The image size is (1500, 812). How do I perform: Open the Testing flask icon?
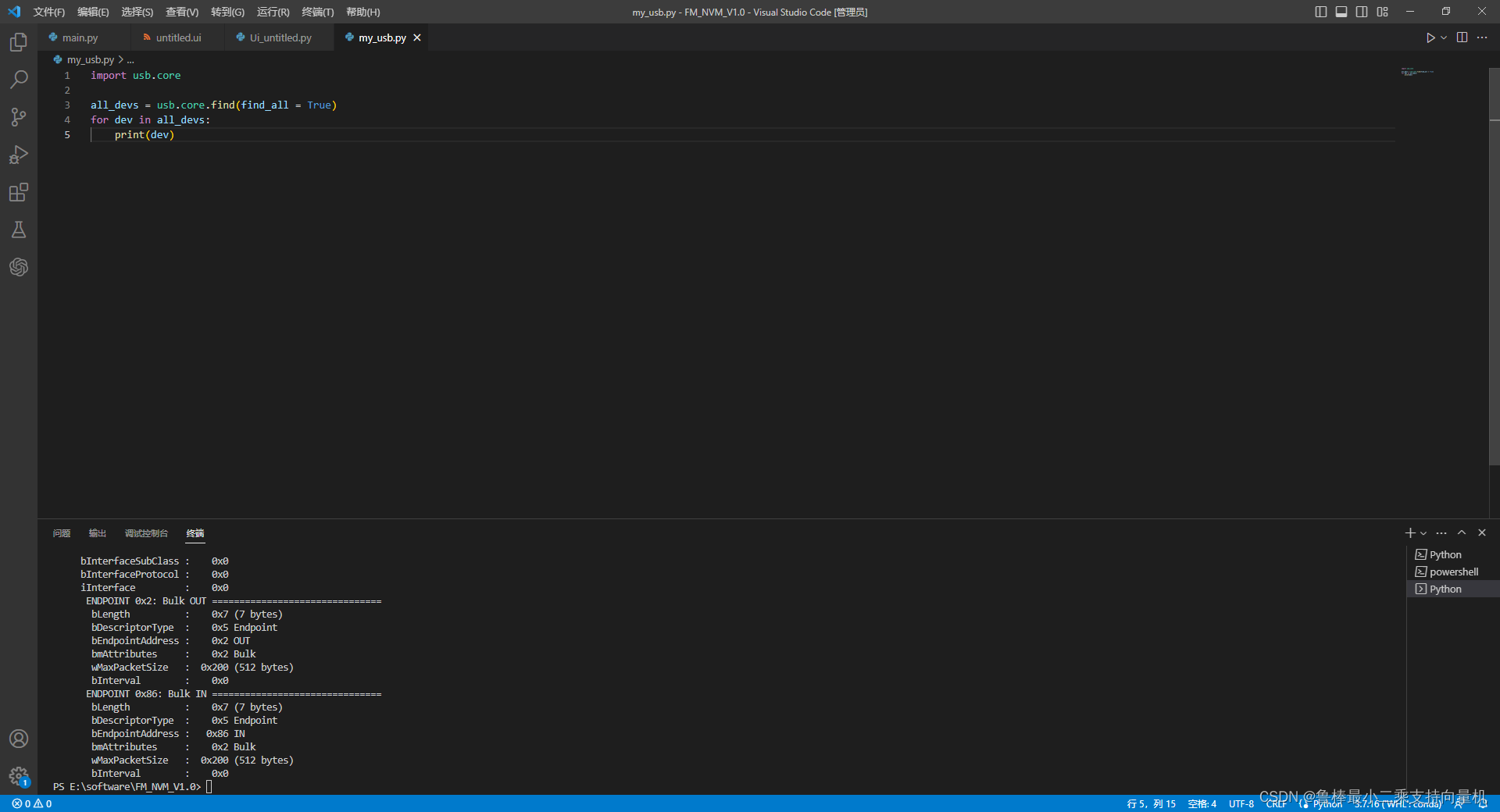coord(19,230)
